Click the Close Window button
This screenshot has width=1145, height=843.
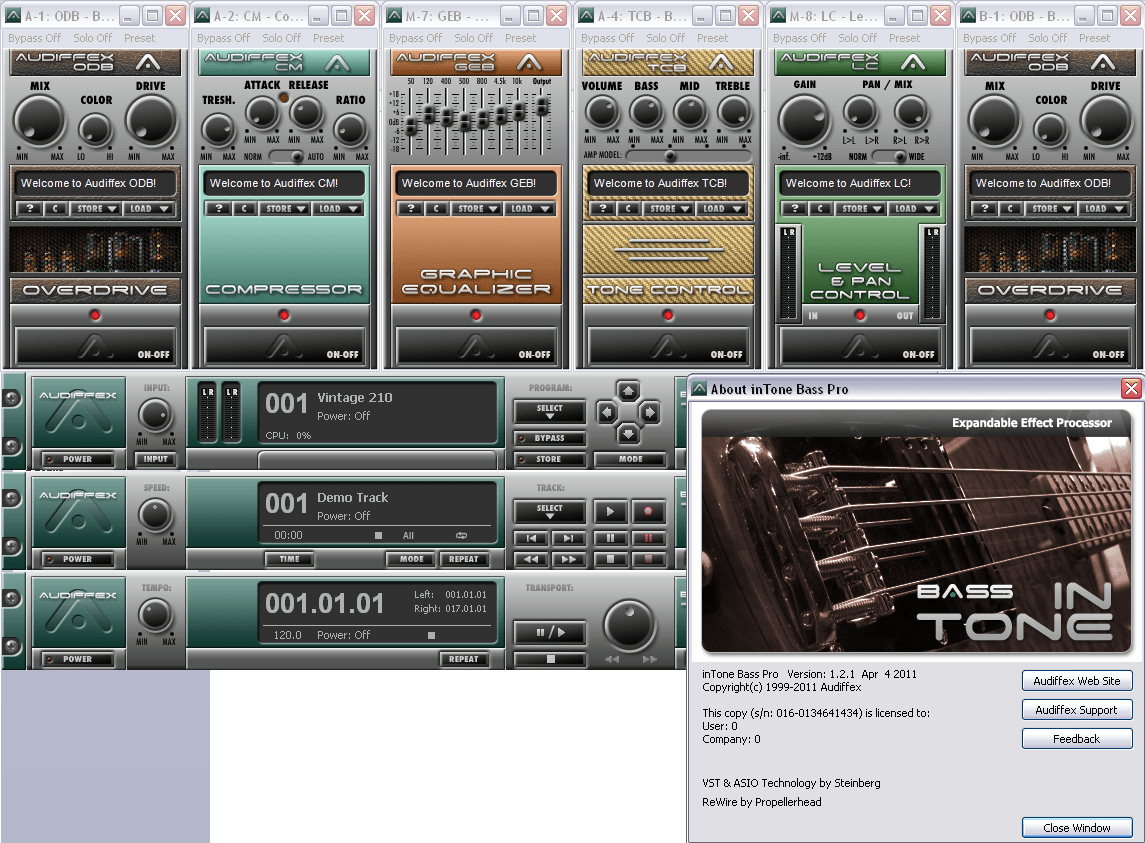click(1077, 828)
